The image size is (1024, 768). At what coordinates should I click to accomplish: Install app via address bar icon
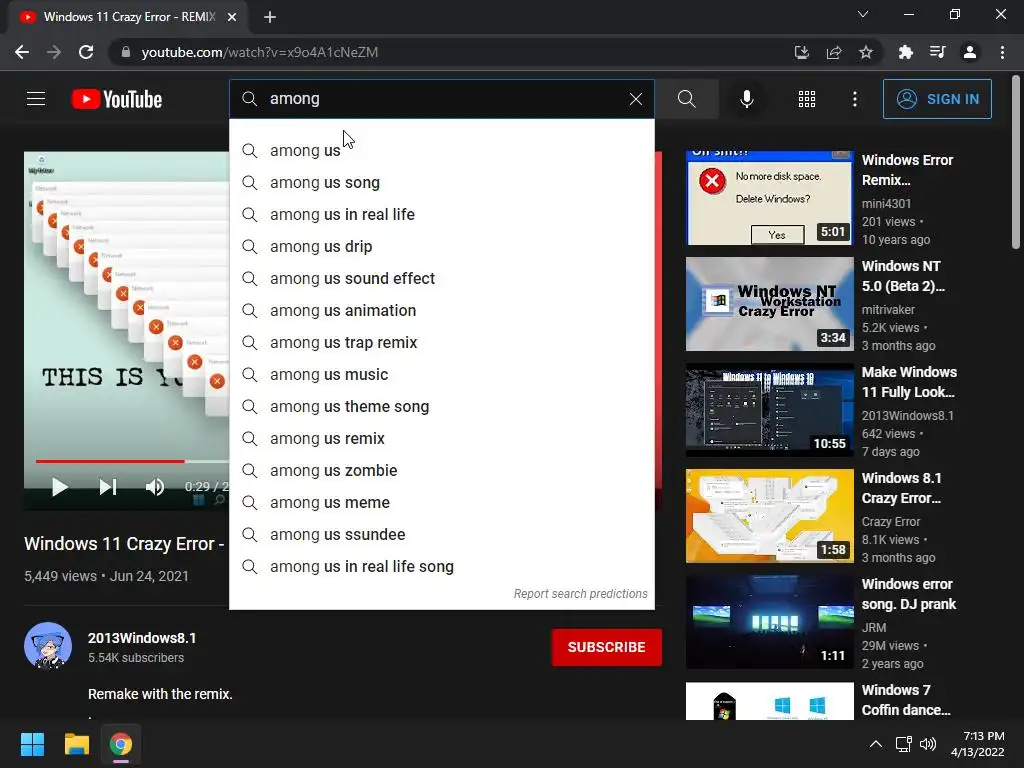(801, 52)
